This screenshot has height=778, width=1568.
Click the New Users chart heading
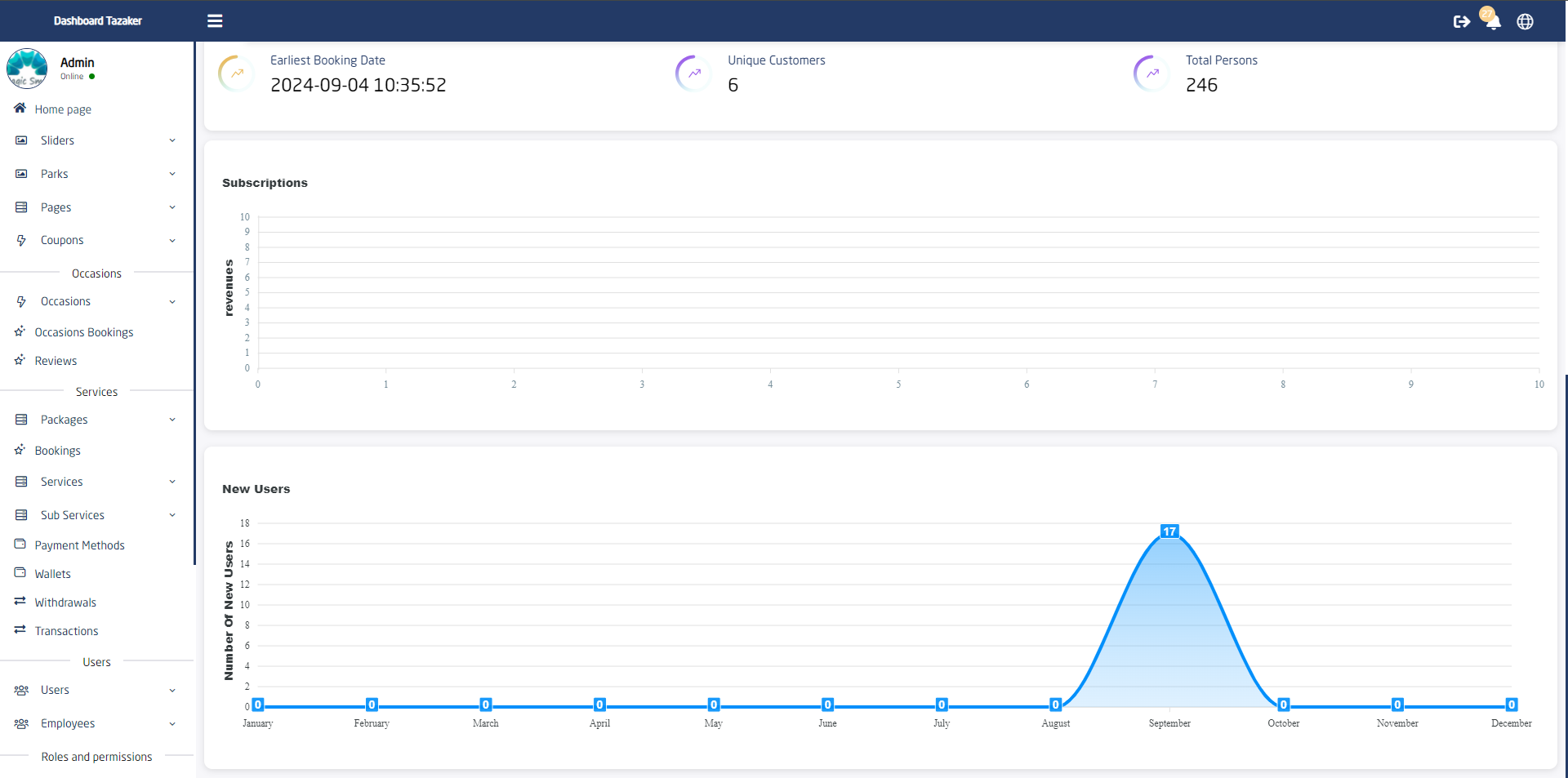tap(256, 489)
